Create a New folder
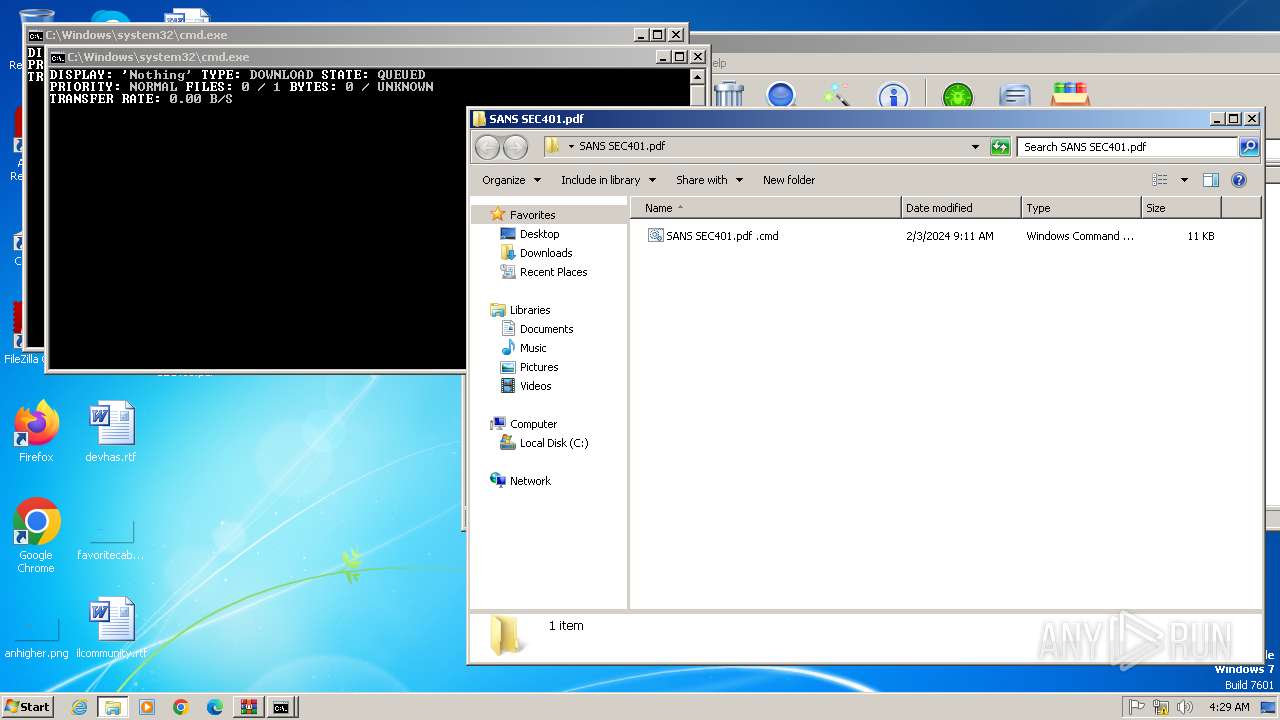 coord(789,180)
